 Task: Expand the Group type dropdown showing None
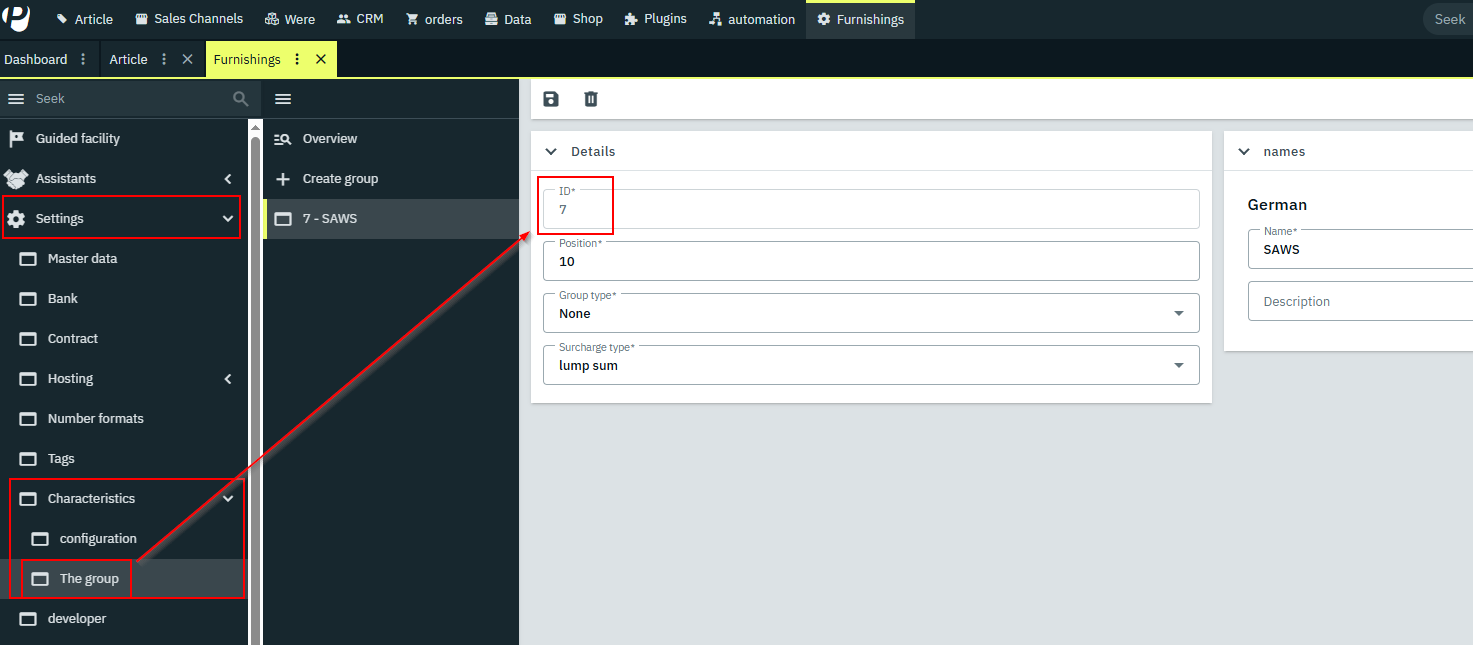tap(1179, 313)
